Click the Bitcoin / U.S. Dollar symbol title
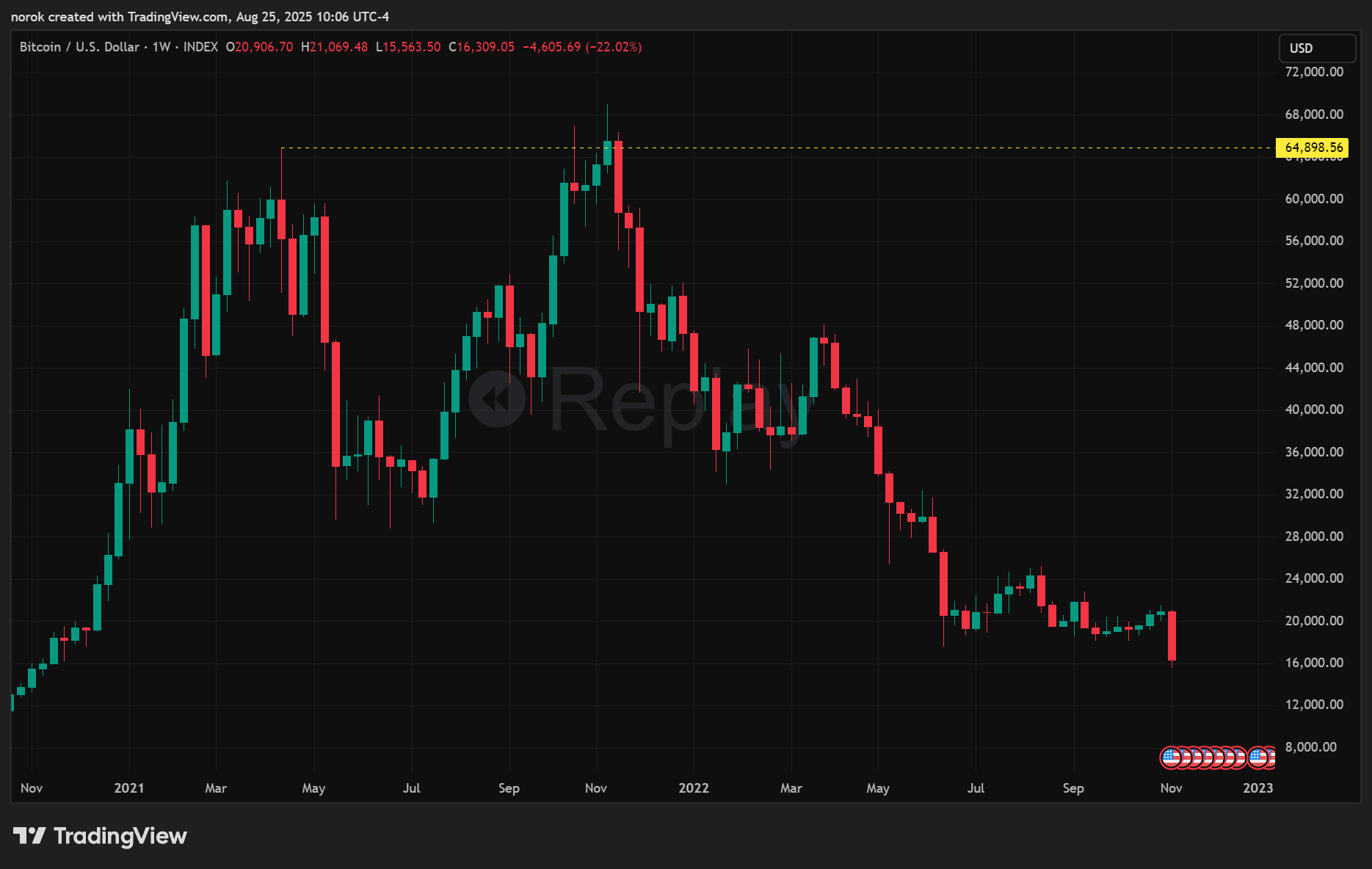 [x=79, y=47]
